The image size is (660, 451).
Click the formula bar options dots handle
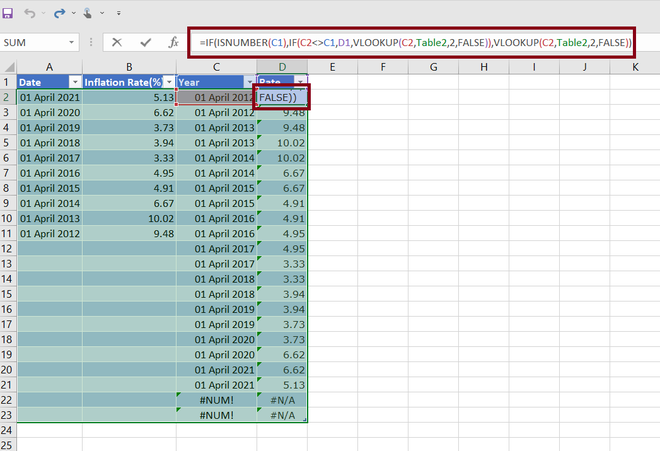(91, 43)
